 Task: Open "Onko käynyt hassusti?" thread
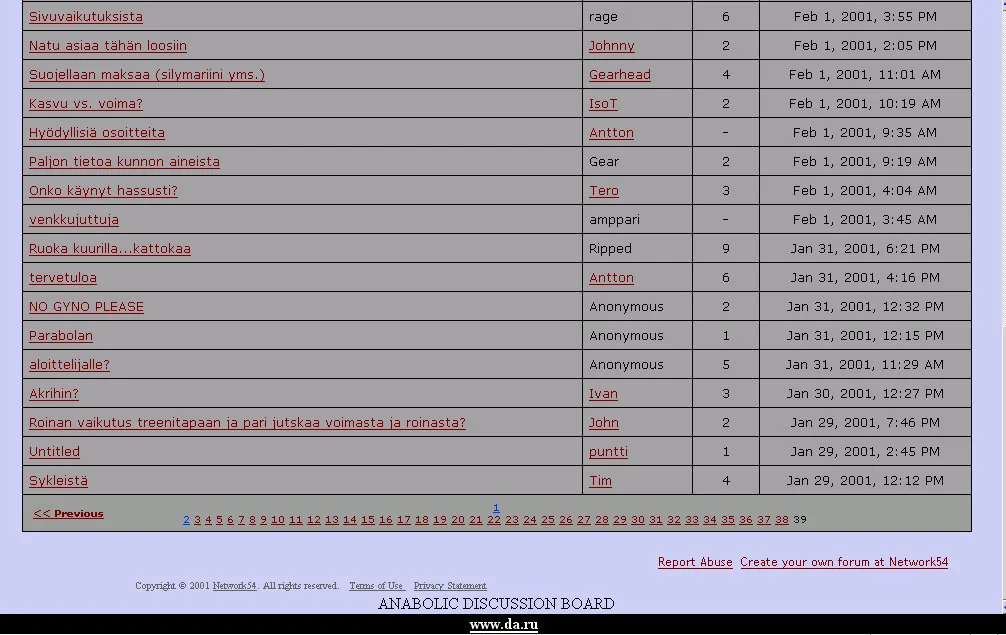(103, 191)
